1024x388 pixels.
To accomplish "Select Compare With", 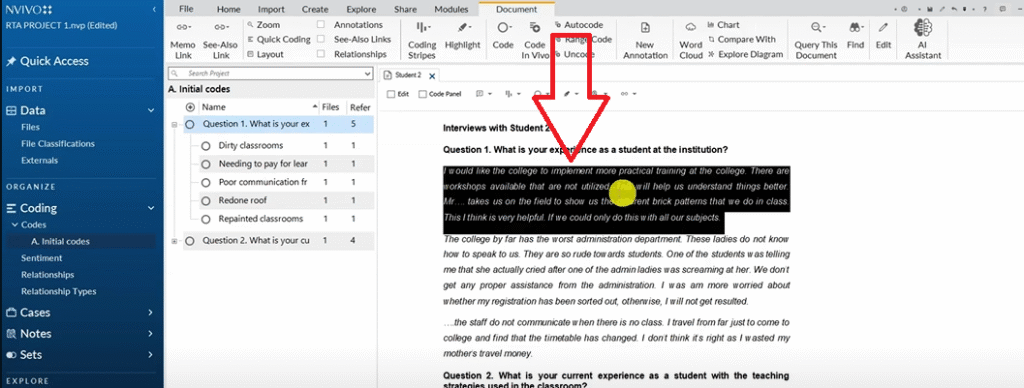I will tap(742, 39).
